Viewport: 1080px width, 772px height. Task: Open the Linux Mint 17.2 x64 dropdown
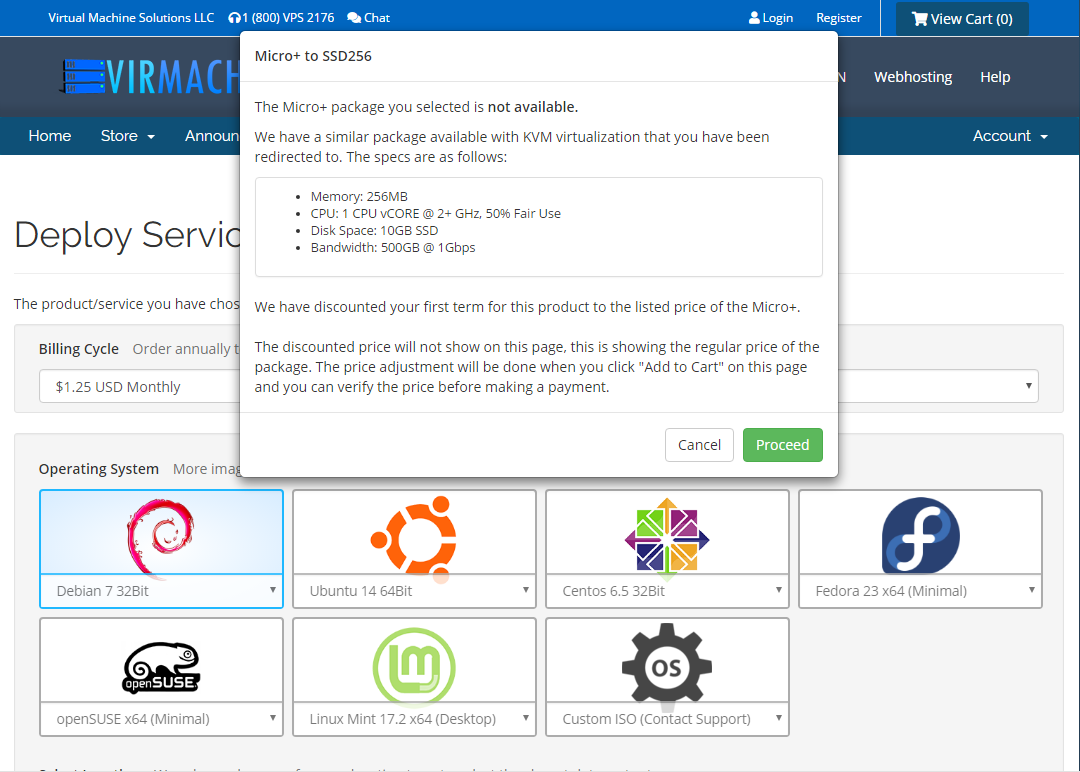(414, 719)
